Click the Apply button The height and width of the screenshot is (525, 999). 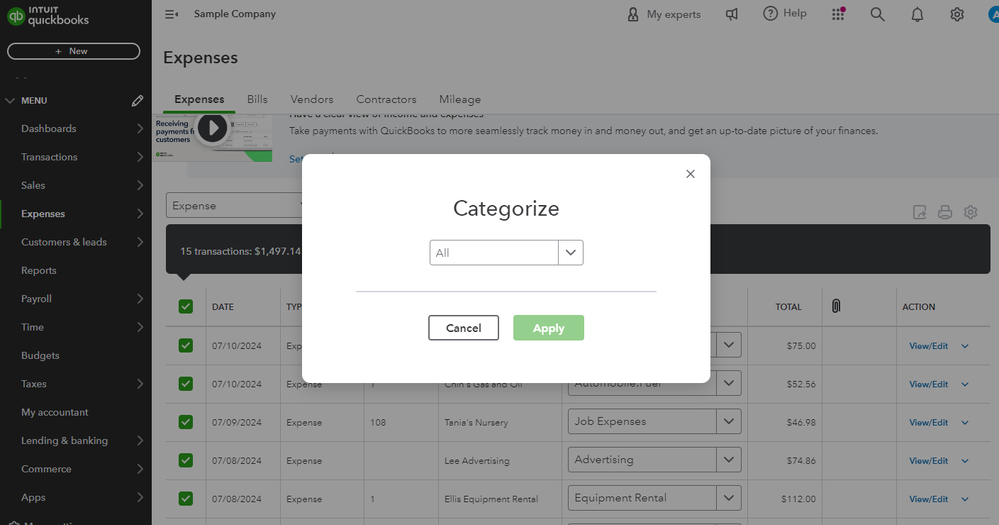pos(548,328)
